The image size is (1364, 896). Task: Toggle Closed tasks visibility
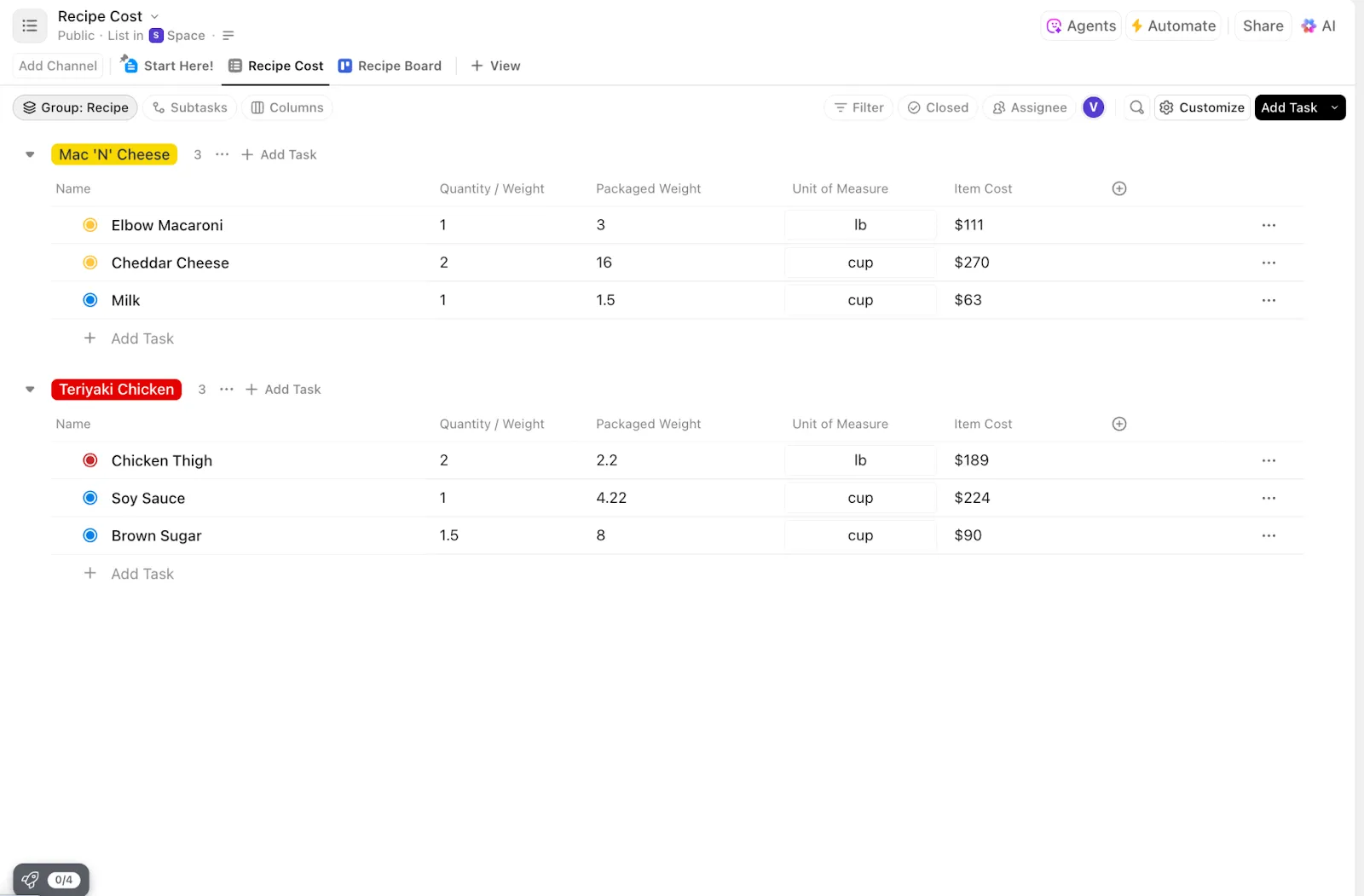(938, 107)
